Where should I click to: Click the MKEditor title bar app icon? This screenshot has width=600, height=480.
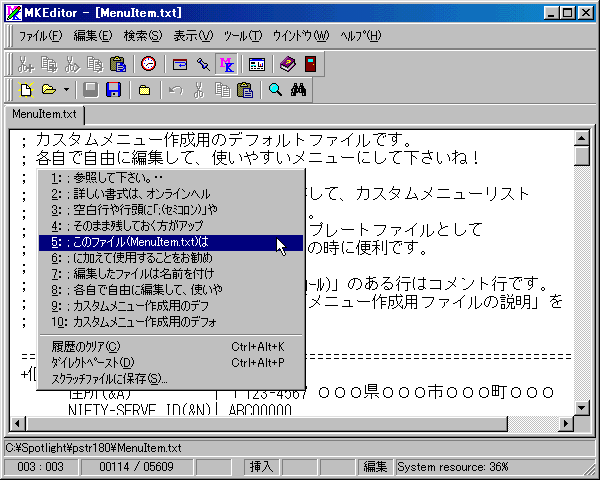[13, 13]
